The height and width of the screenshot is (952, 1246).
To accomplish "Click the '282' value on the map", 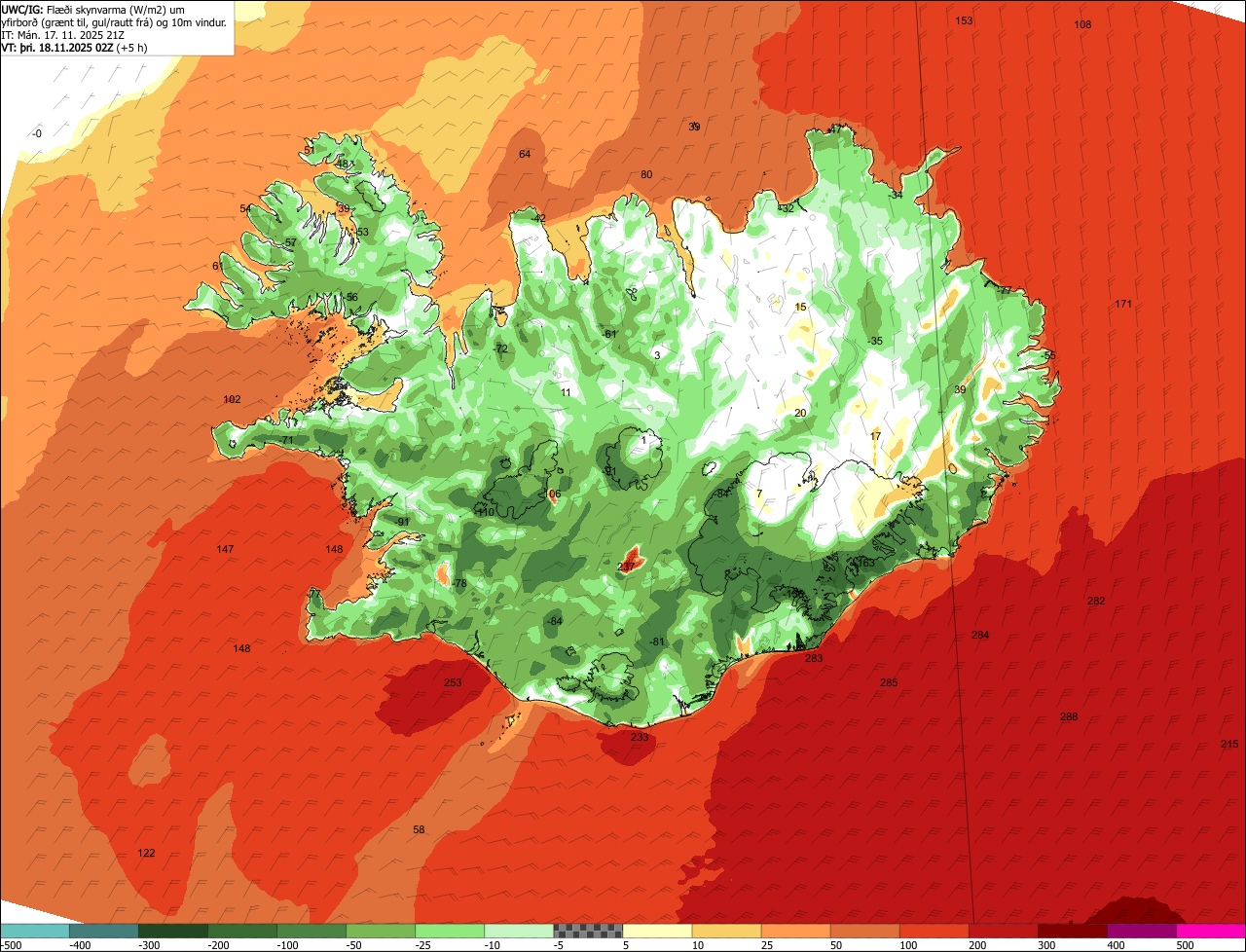I will click(x=1096, y=602).
